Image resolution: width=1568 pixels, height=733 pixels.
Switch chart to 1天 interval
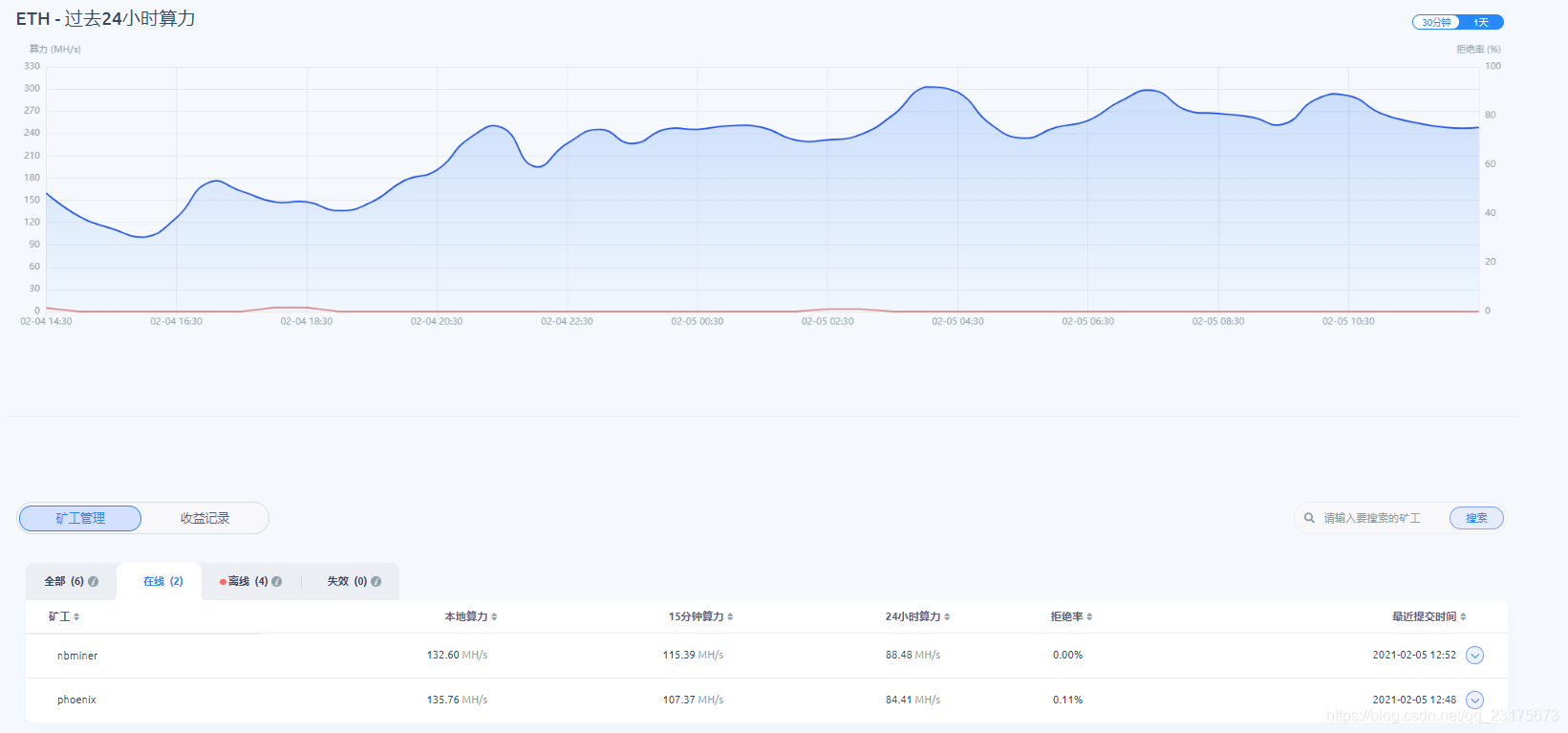coord(1481,22)
